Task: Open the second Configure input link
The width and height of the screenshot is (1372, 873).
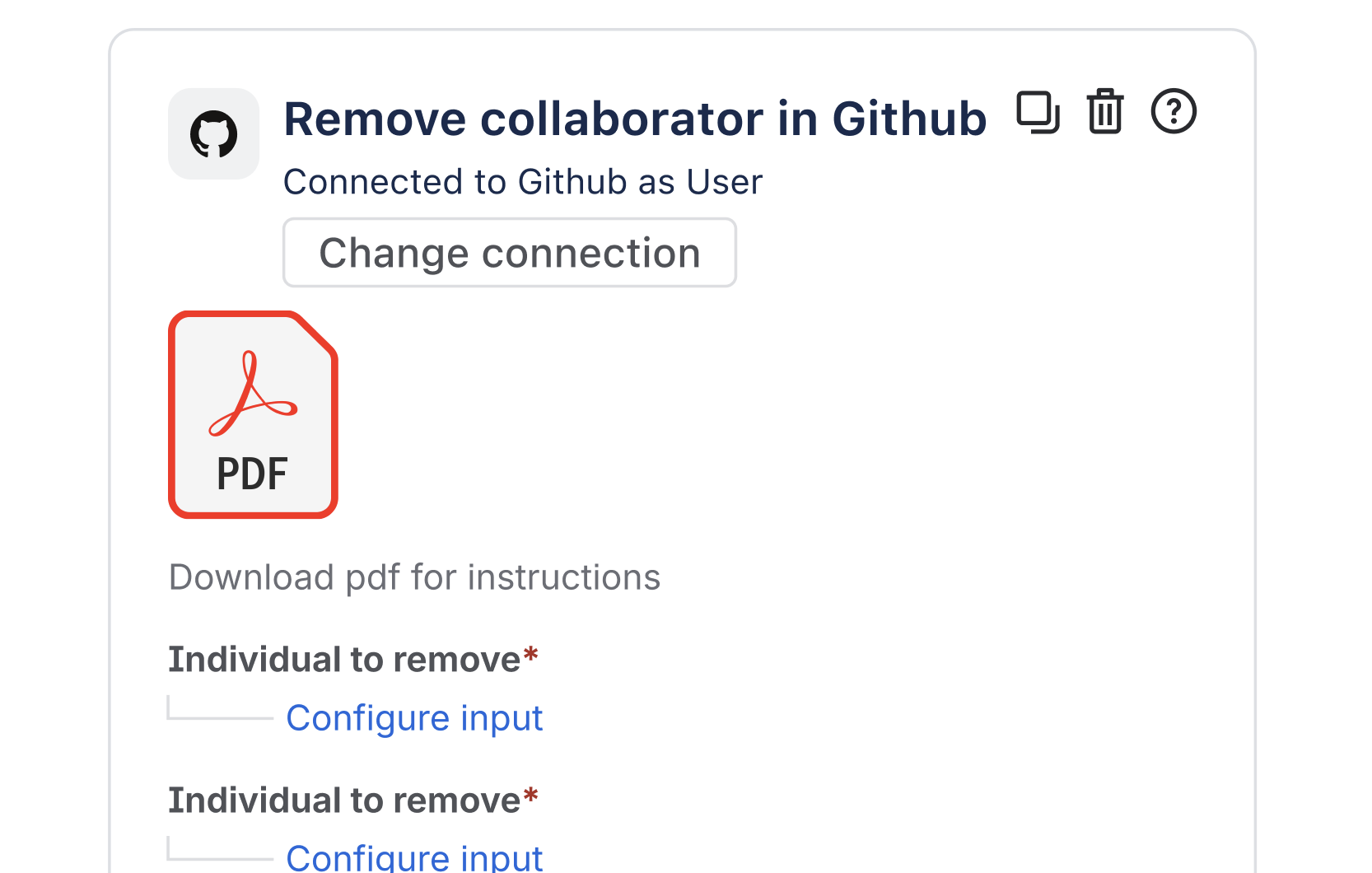Action: click(414, 857)
